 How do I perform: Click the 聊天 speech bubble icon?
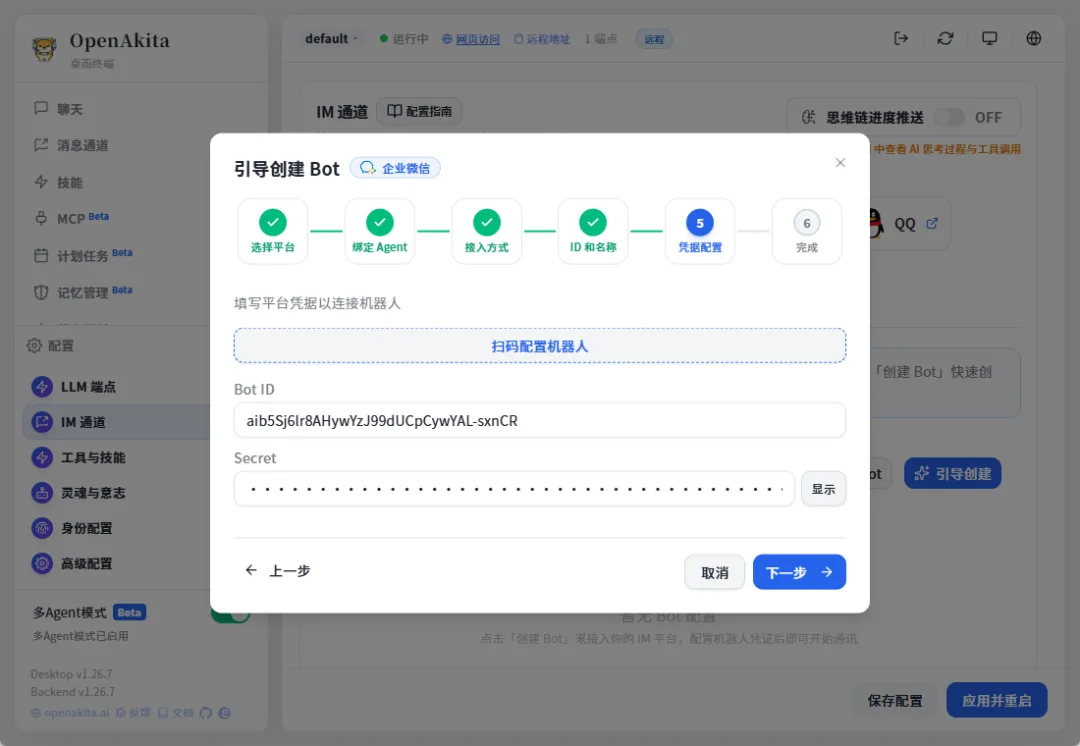click(41, 108)
